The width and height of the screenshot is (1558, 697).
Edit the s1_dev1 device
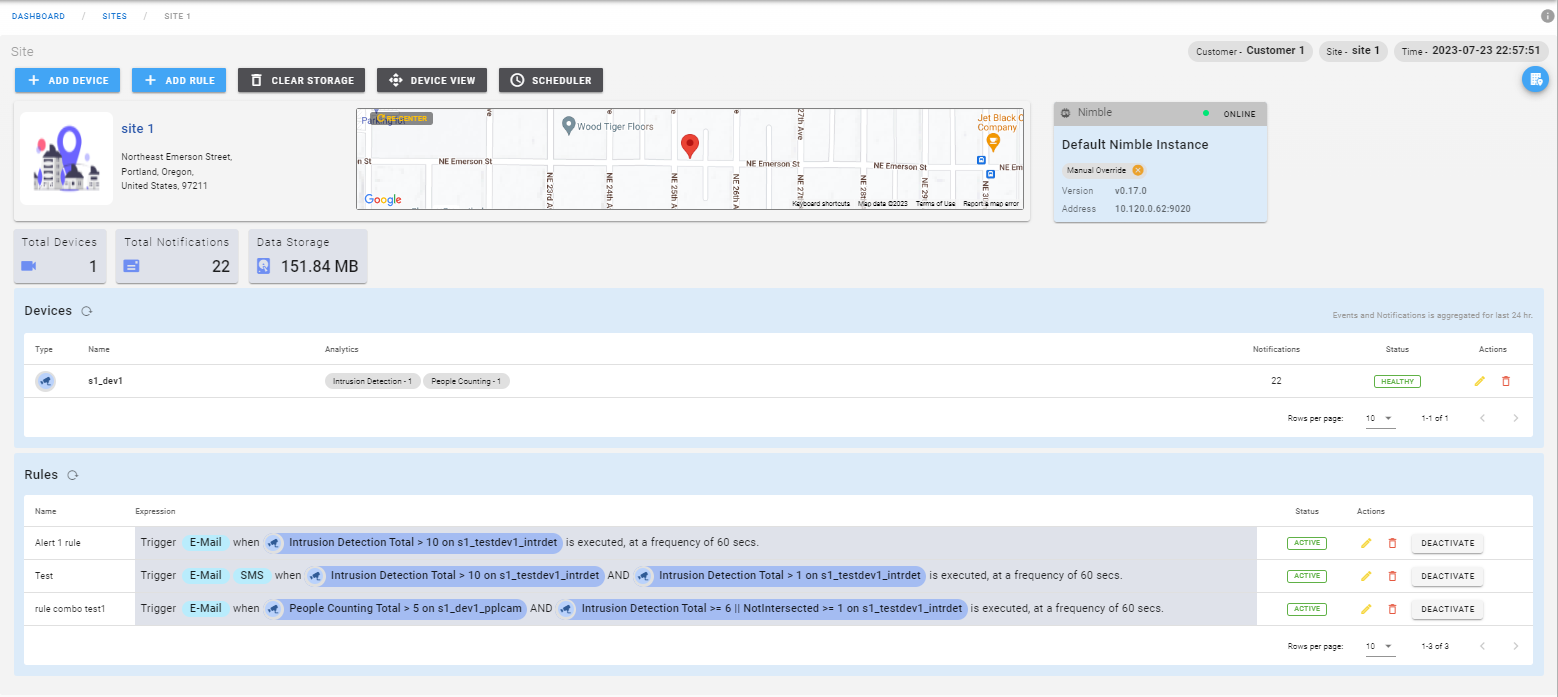pyautogui.click(x=1480, y=381)
